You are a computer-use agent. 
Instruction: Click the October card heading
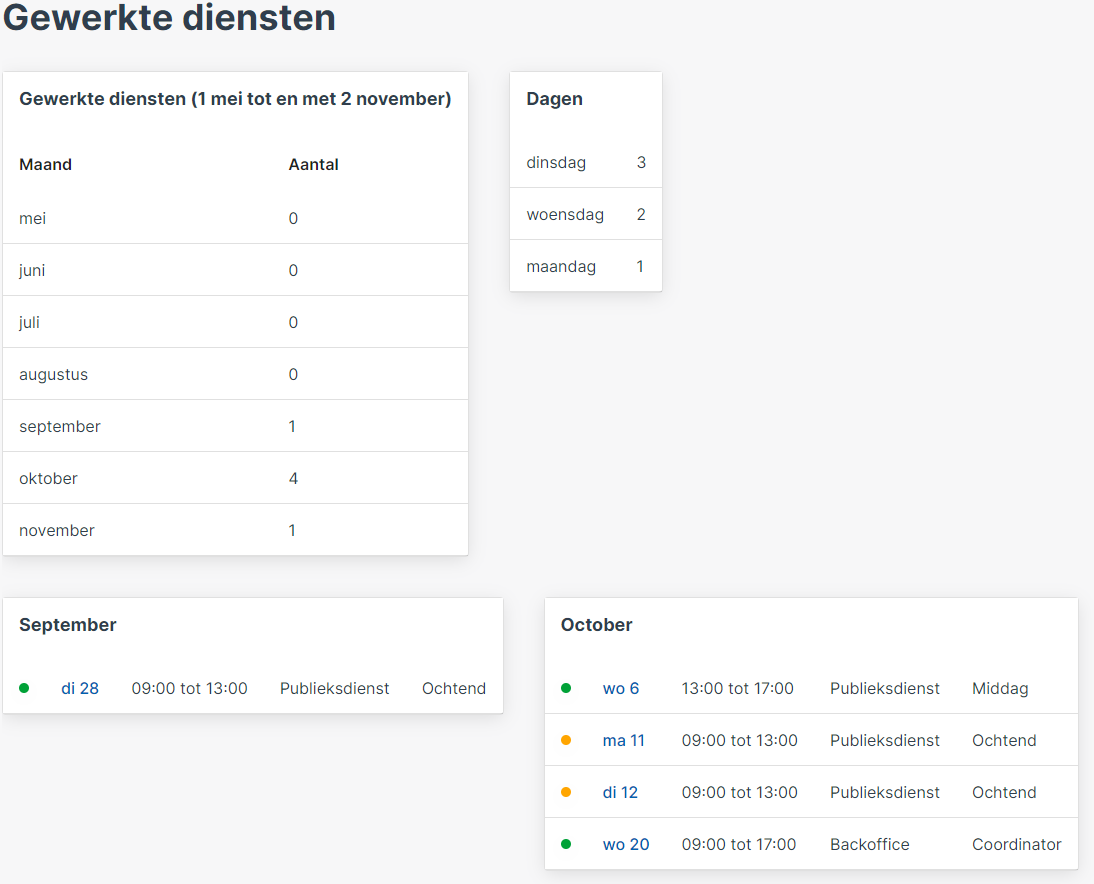coord(597,624)
